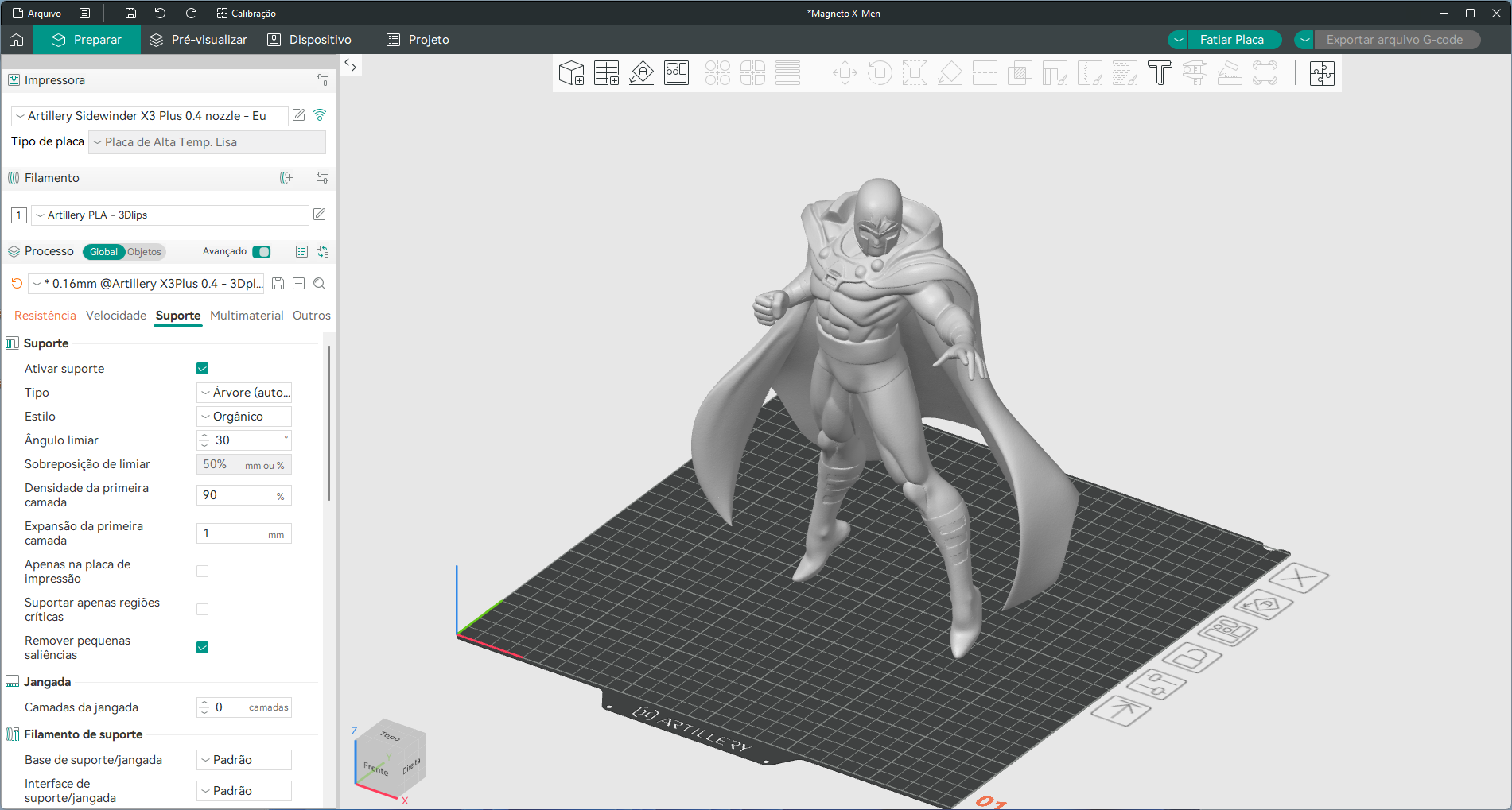Select the Text shape T tool
The width and height of the screenshot is (1512, 810).
click(1160, 73)
